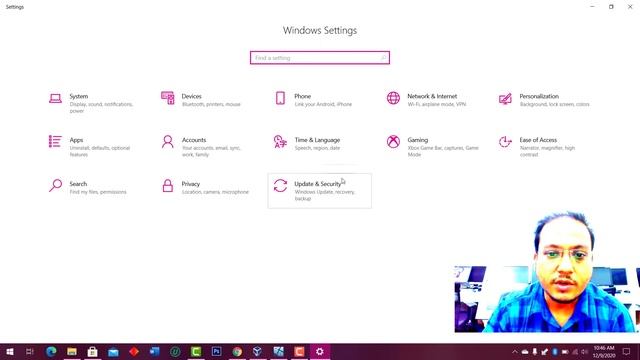Viewport: 640px width, 360px height.
Task: Open the Network & Internet title
Action: [432, 96]
